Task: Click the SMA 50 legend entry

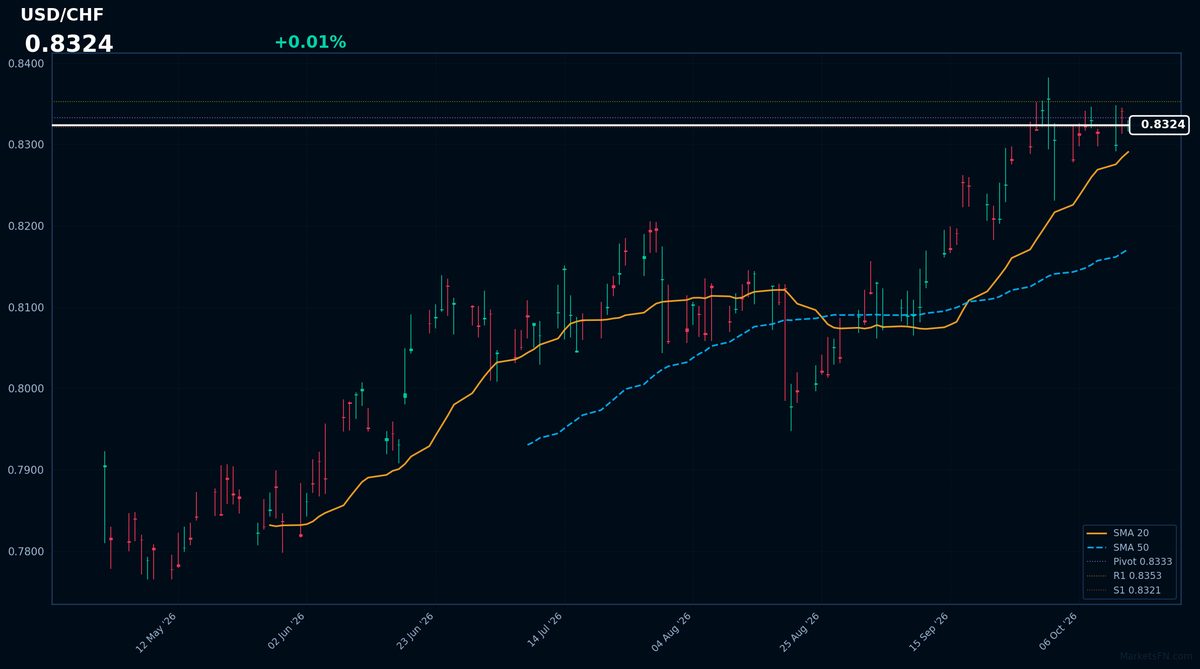Action: [x=1130, y=547]
